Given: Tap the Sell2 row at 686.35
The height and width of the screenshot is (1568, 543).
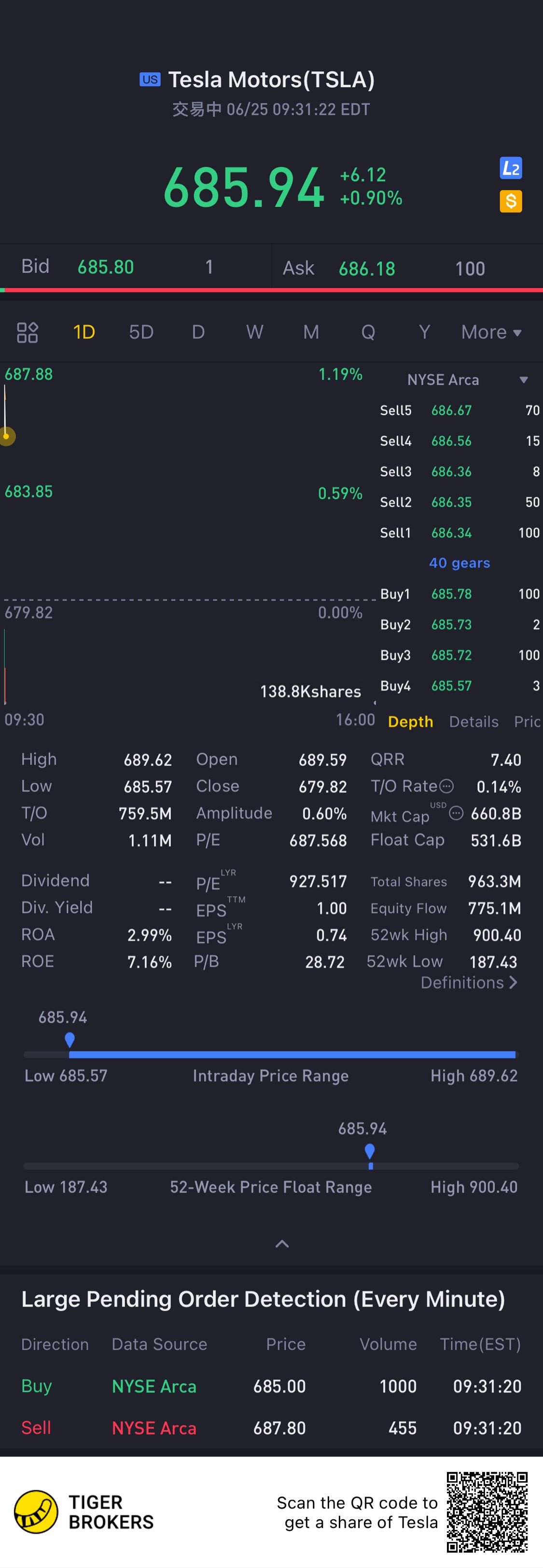Looking at the screenshot, I should pyautogui.click(x=459, y=502).
